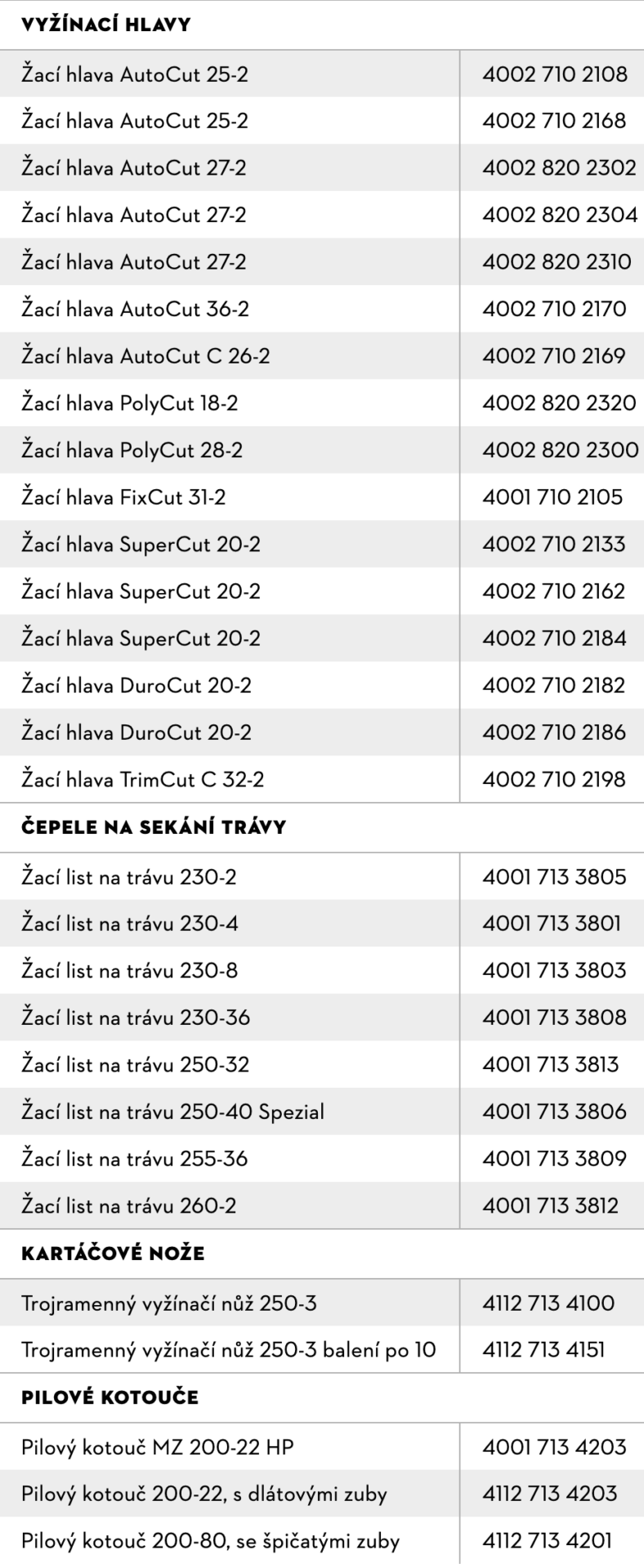
Task: Click the PolyCut 28-2 part number 4002 820 2300
Action: pyautogui.click(x=560, y=450)
